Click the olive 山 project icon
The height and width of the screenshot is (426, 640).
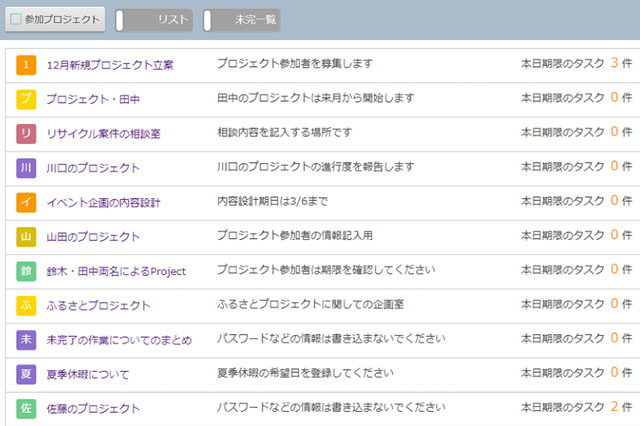coord(26,237)
